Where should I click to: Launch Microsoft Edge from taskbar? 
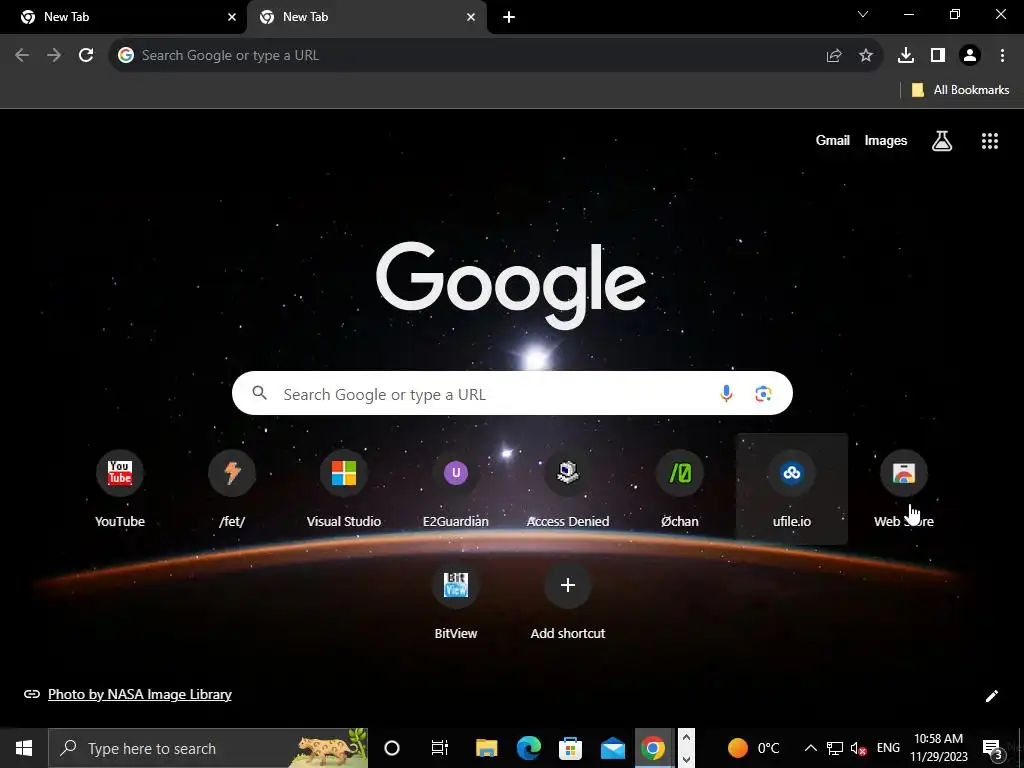[x=528, y=748]
